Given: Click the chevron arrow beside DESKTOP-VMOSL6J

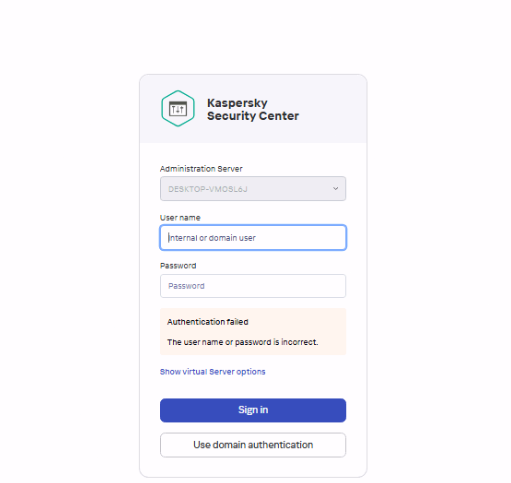Looking at the screenshot, I should 335,188.
